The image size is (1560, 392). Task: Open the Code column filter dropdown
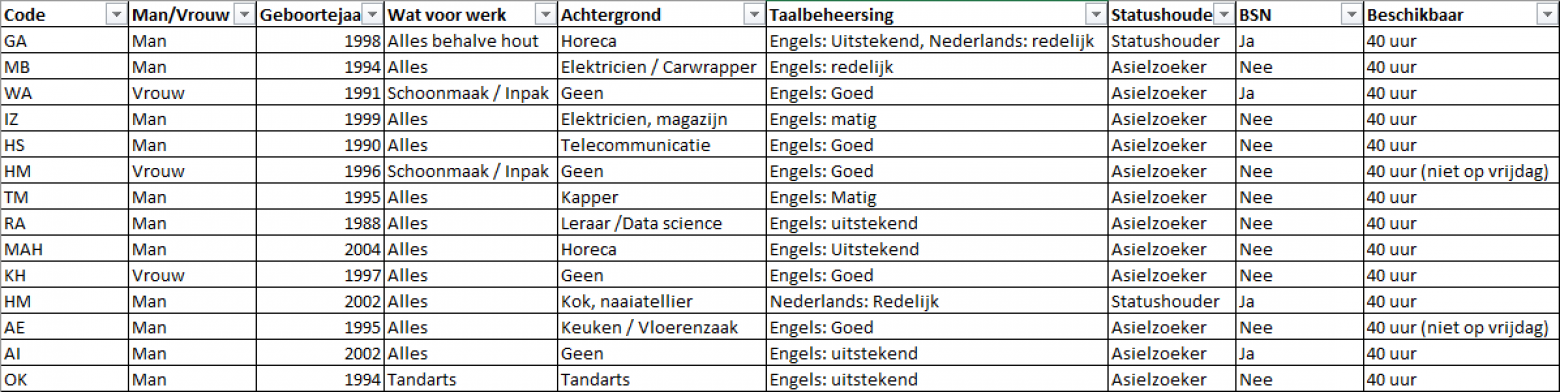point(115,15)
